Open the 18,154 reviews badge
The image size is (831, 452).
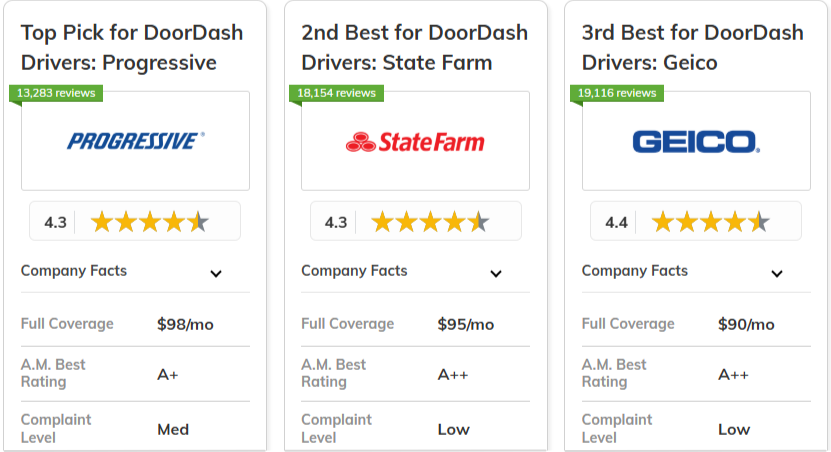click(x=337, y=93)
